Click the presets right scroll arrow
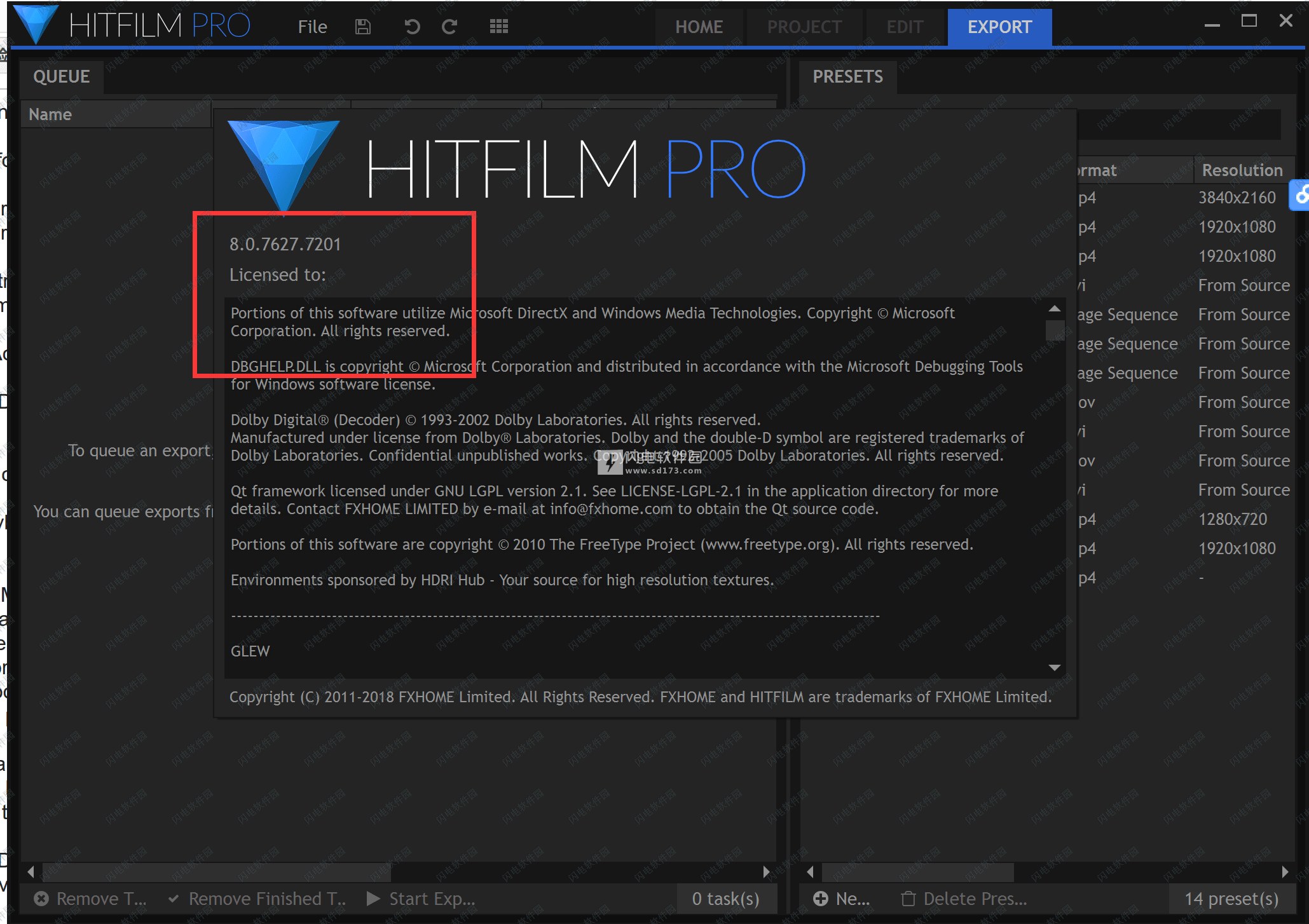The height and width of the screenshot is (924, 1309). (x=1285, y=871)
